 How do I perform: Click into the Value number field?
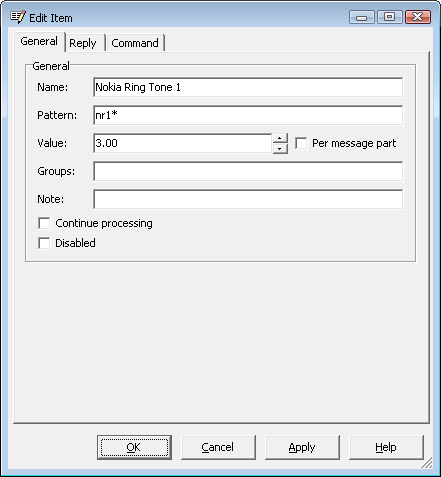tap(183, 143)
